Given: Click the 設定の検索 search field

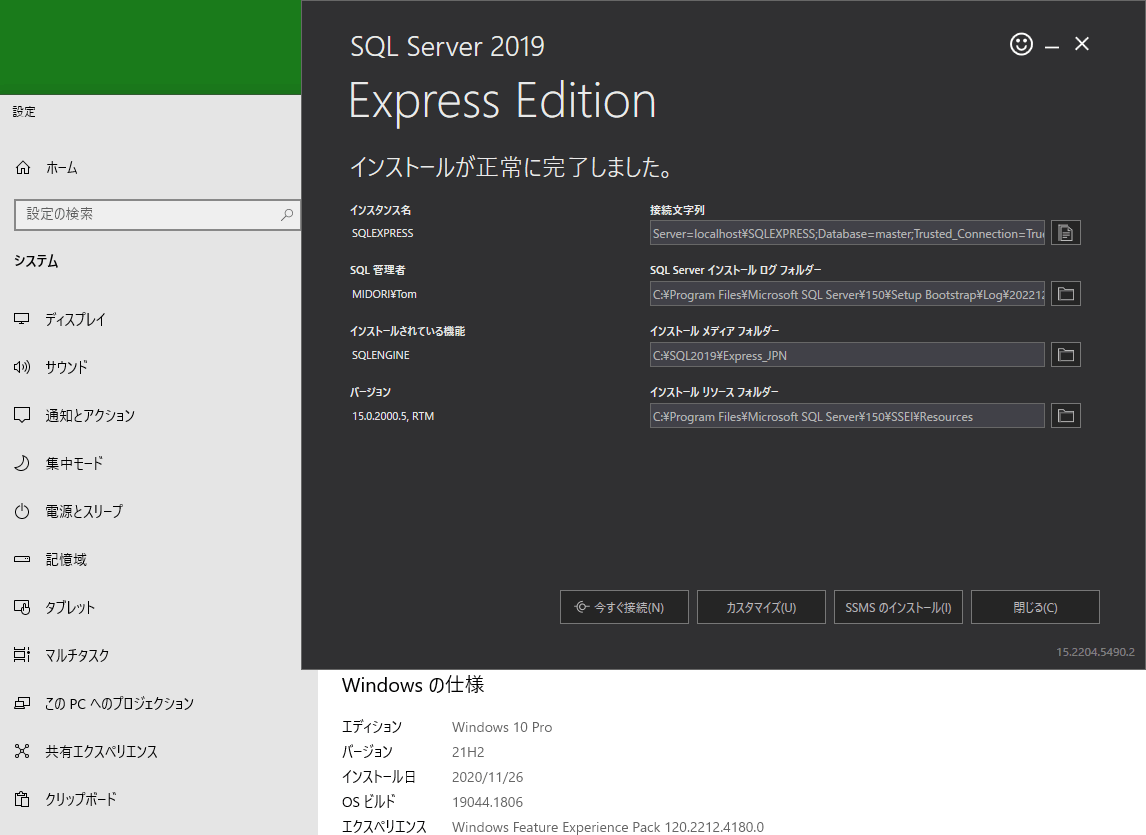Looking at the screenshot, I should (x=157, y=214).
